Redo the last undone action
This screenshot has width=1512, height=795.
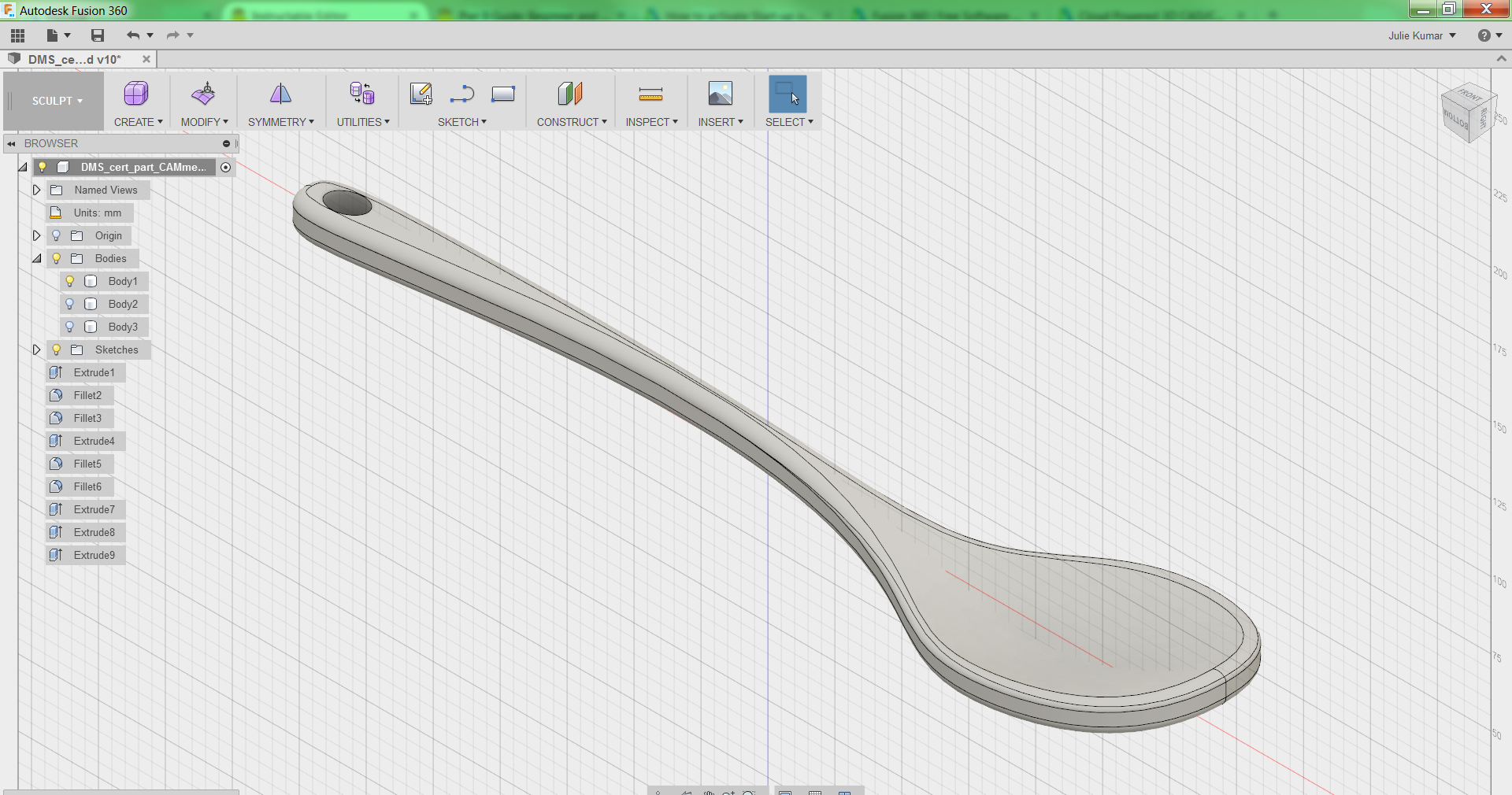point(172,35)
